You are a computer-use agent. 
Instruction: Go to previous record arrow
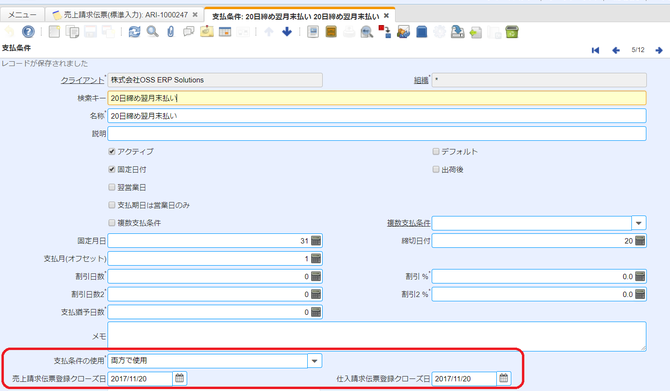[x=616, y=50]
